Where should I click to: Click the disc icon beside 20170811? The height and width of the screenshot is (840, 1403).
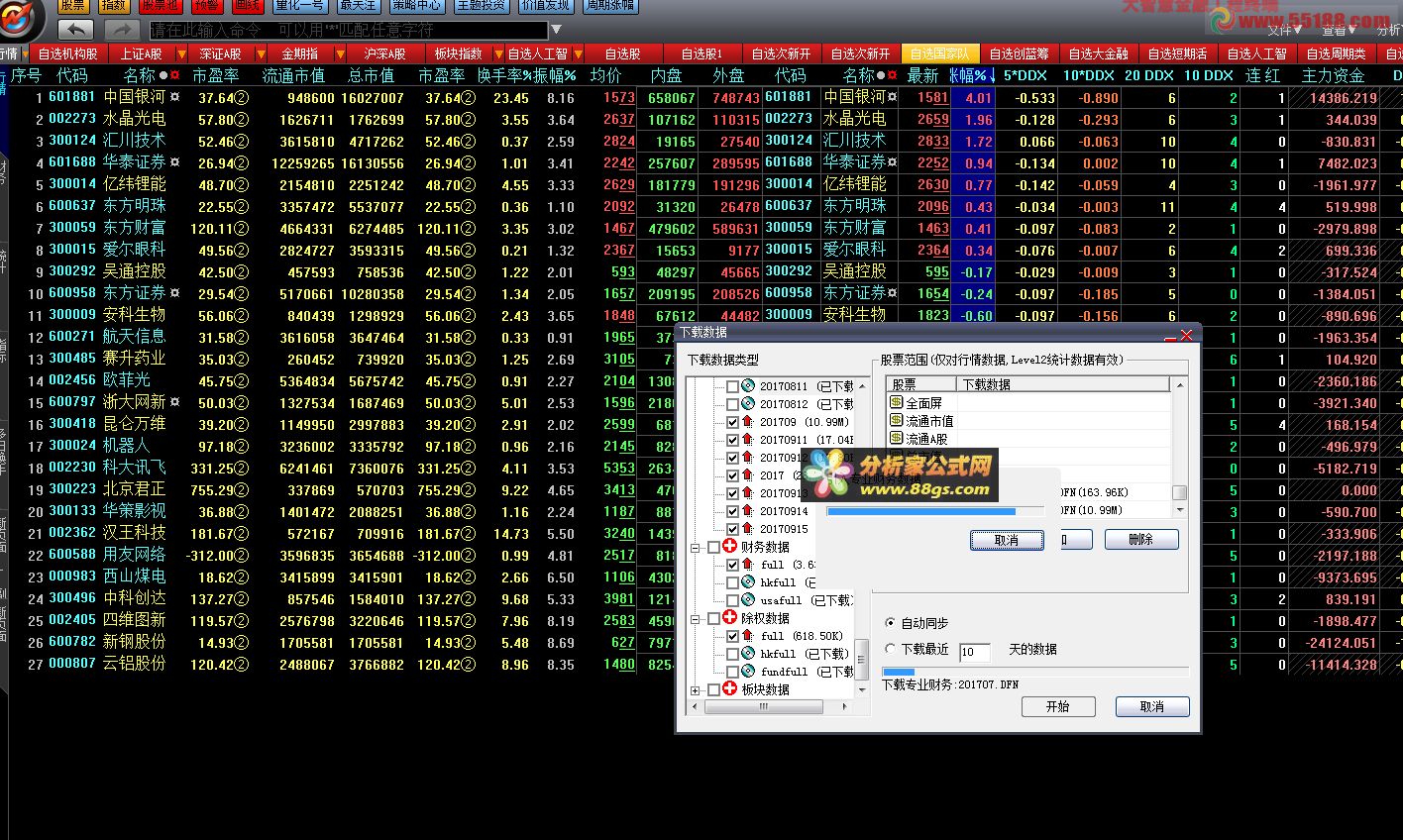pos(748,386)
